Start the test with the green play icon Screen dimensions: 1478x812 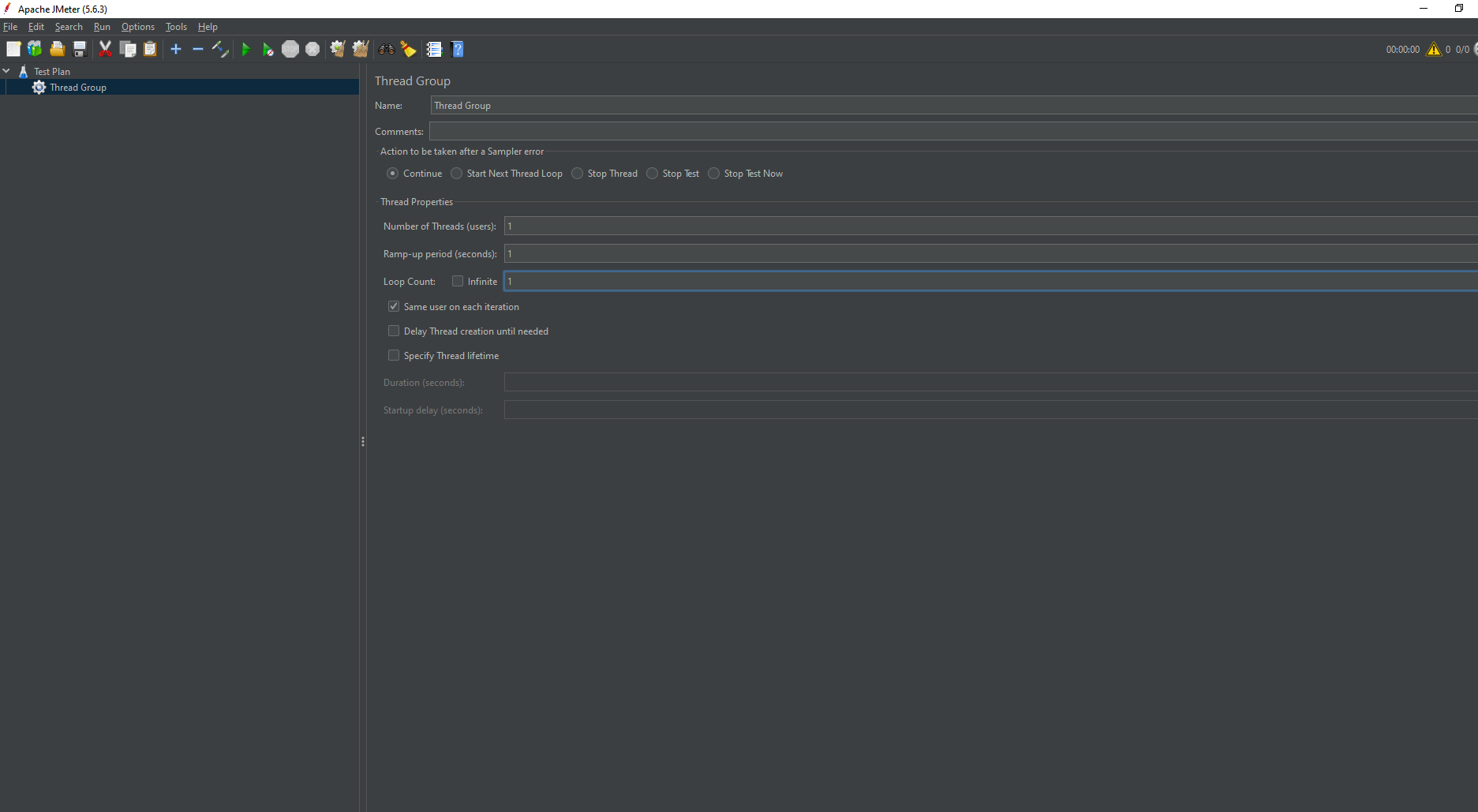246,48
